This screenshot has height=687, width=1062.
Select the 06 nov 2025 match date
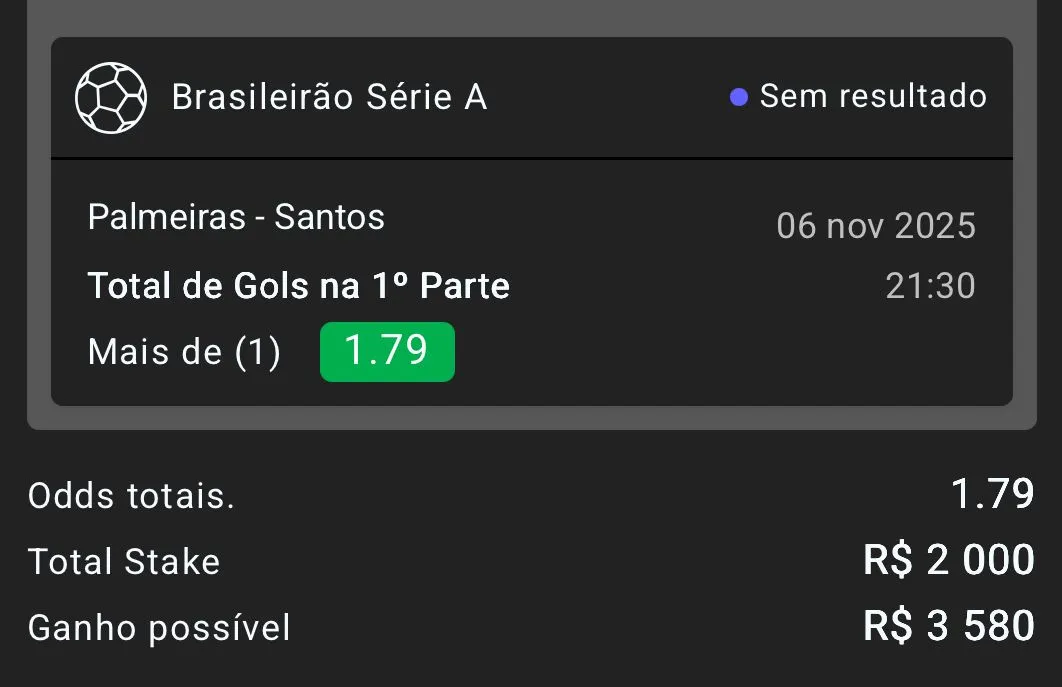coord(875,226)
